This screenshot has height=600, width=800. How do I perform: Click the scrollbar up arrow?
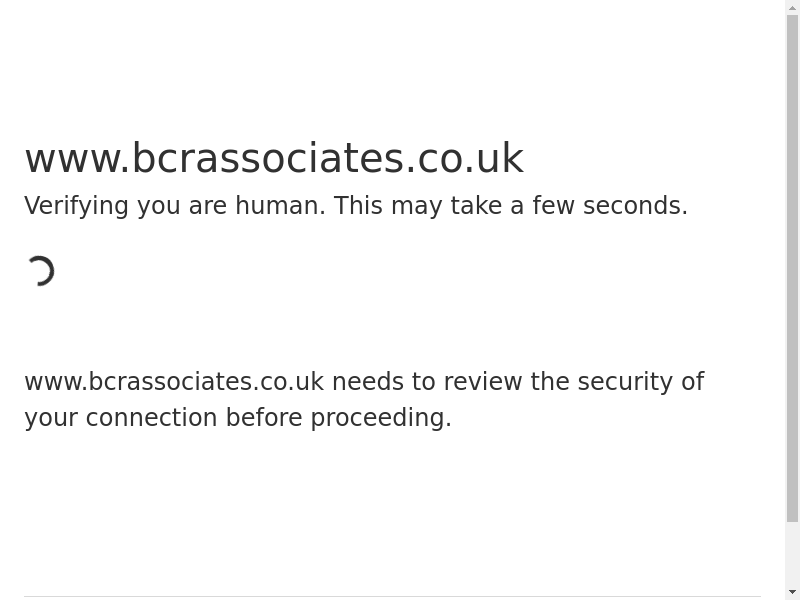click(x=793, y=8)
